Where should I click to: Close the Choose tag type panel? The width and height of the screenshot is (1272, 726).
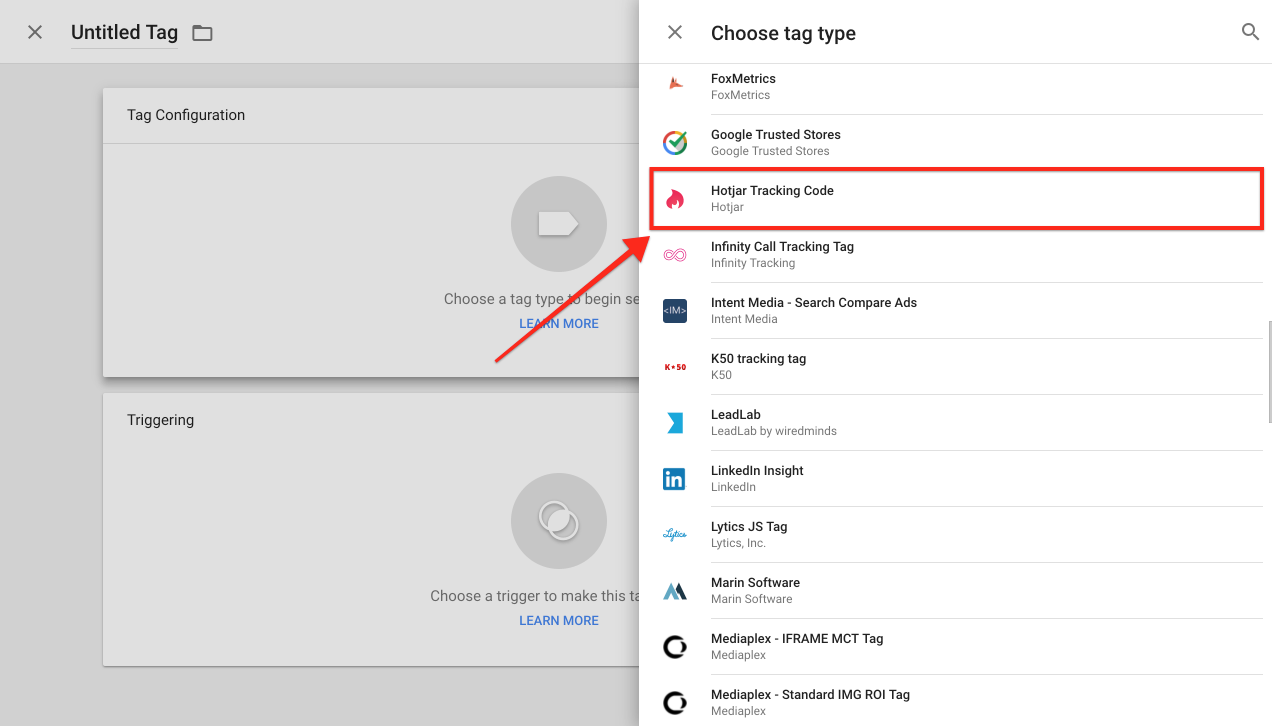[x=675, y=33]
